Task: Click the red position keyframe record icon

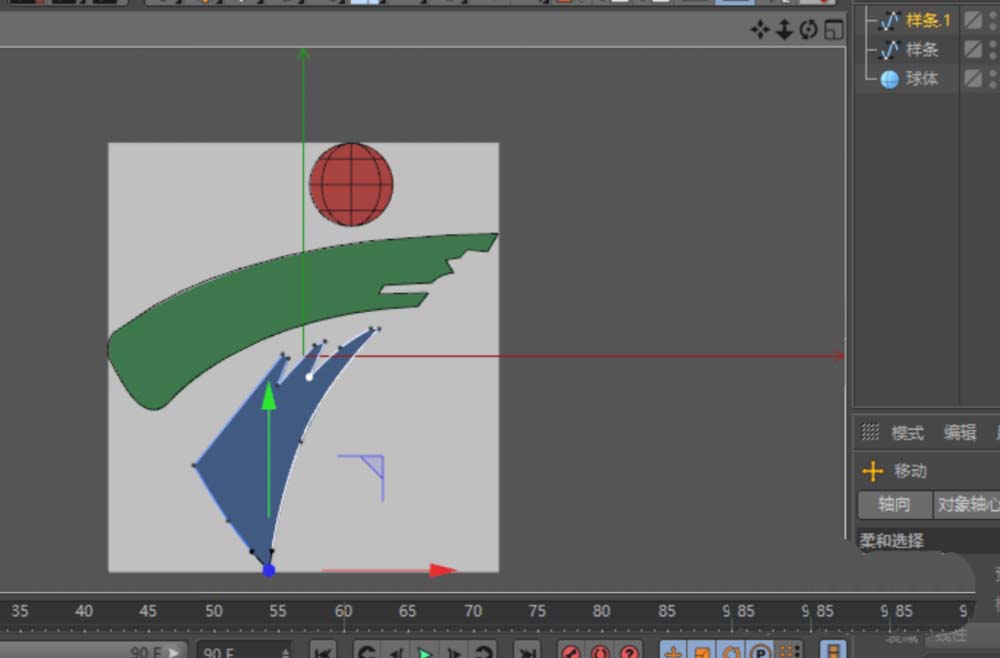Action: click(570, 654)
